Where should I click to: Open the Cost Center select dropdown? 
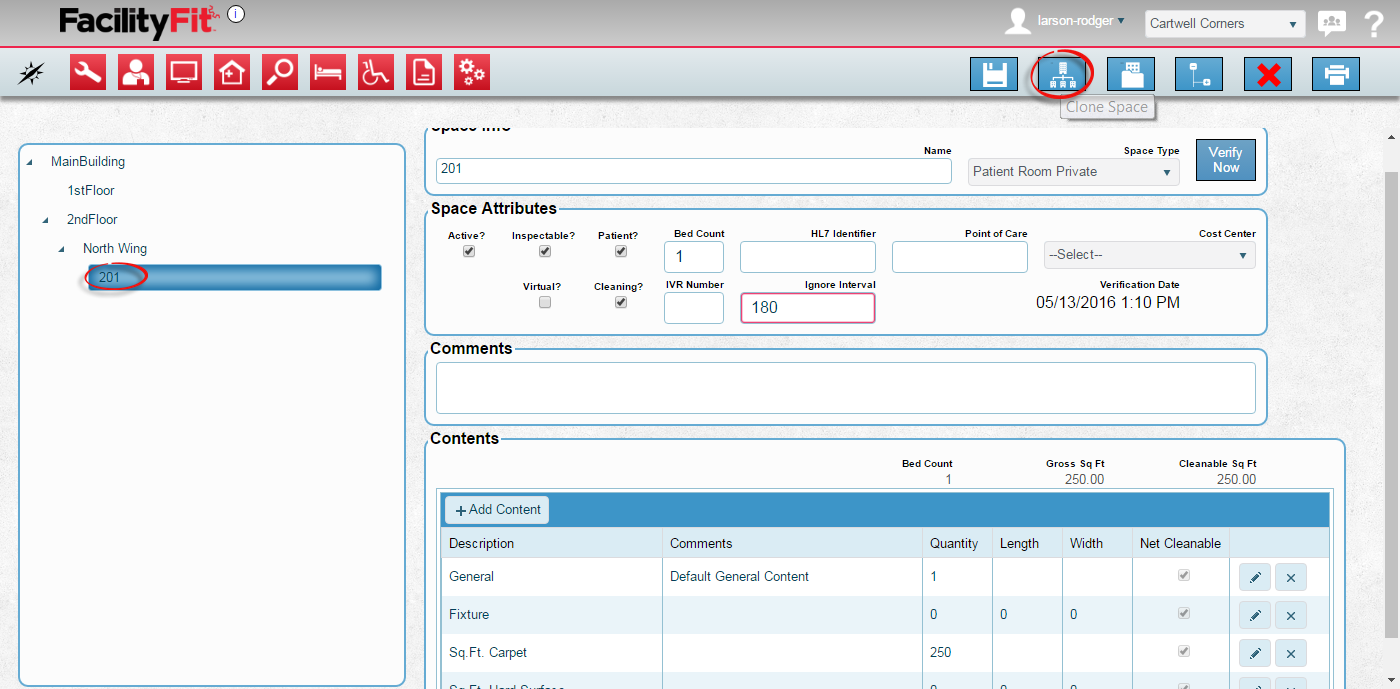tap(1149, 255)
